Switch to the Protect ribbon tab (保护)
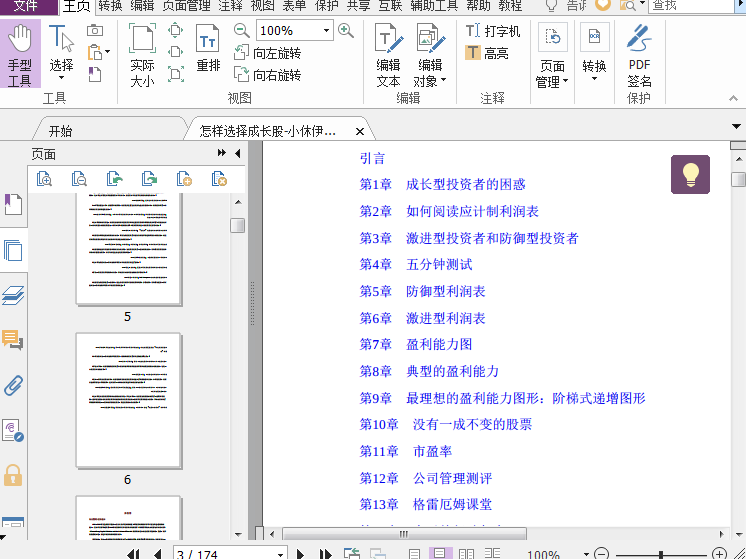 (327, 6)
